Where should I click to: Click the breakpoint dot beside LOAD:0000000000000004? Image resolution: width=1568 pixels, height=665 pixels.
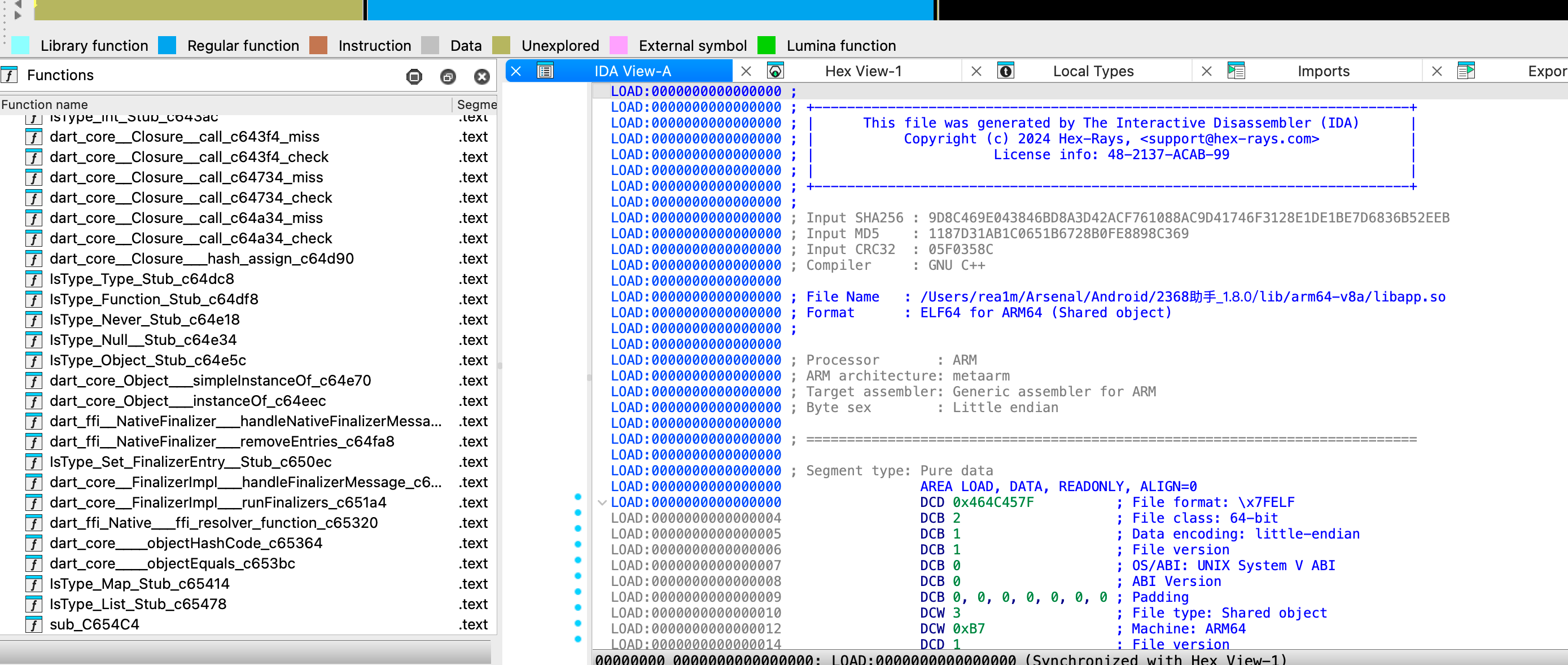(x=577, y=513)
